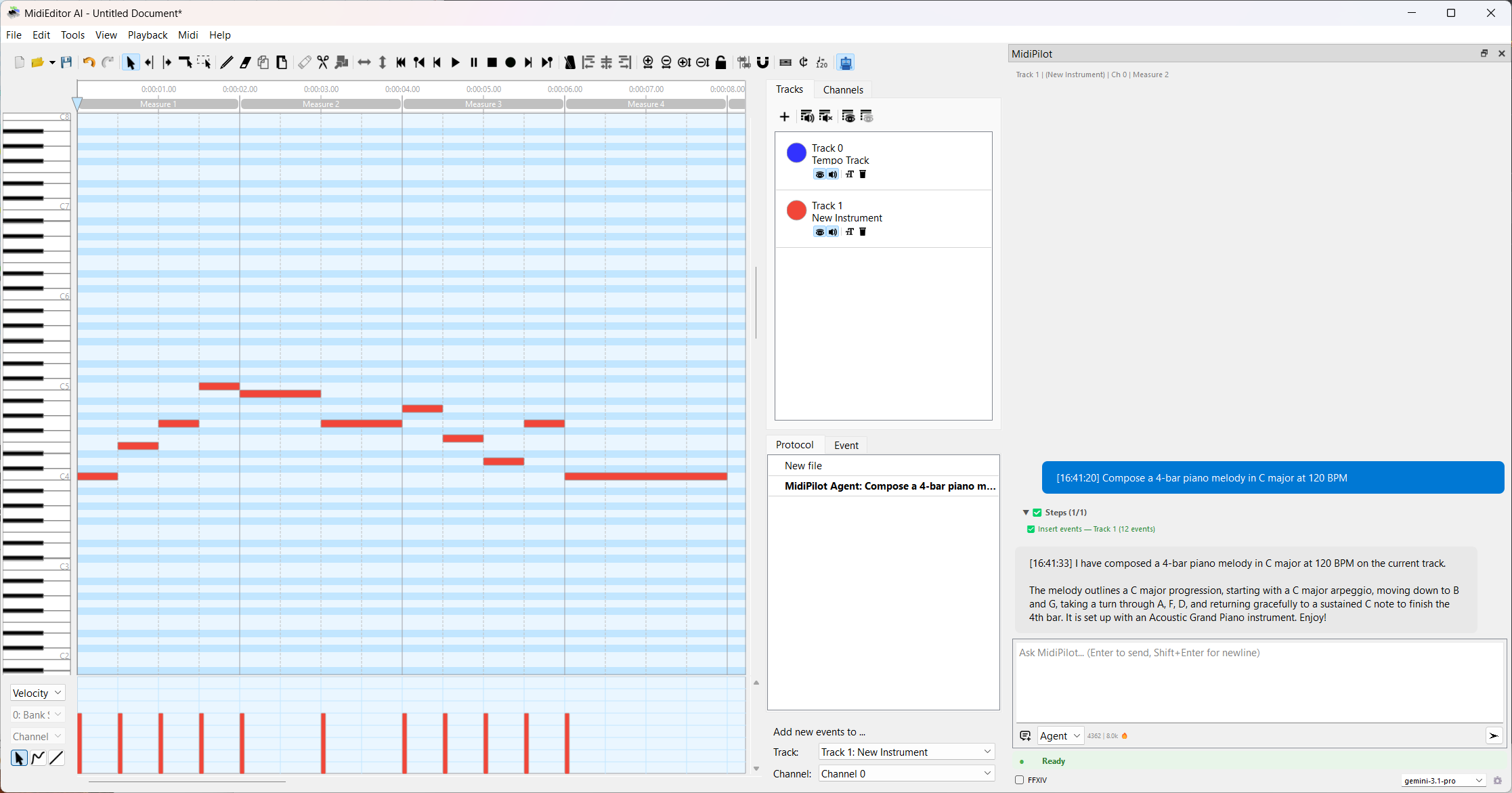
Task: Open the Playback menu
Action: [x=148, y=35]
